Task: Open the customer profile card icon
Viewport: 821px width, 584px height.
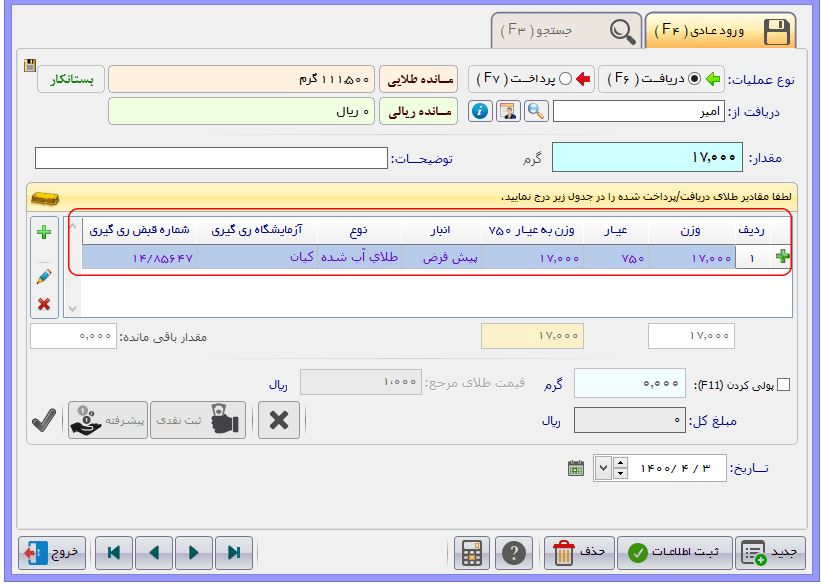Action: (509, 112)
